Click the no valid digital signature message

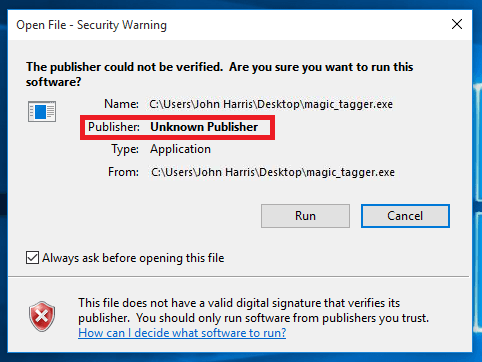click(253, 310)
